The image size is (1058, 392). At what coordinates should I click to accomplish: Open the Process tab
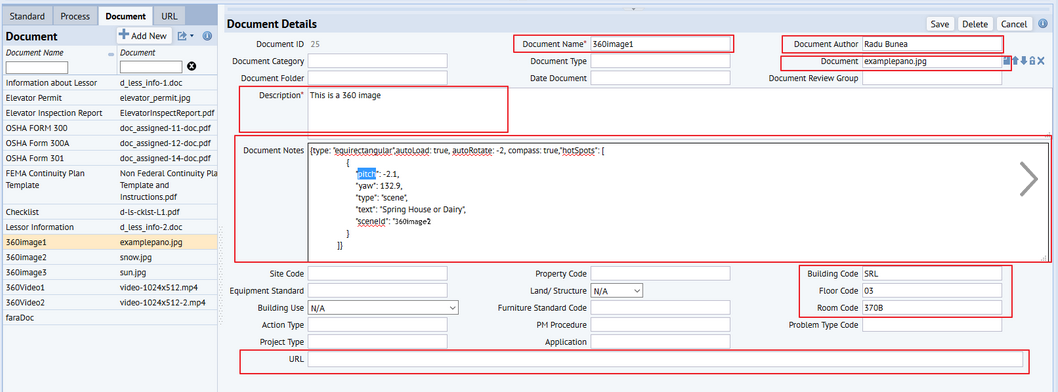click(74, 16)
